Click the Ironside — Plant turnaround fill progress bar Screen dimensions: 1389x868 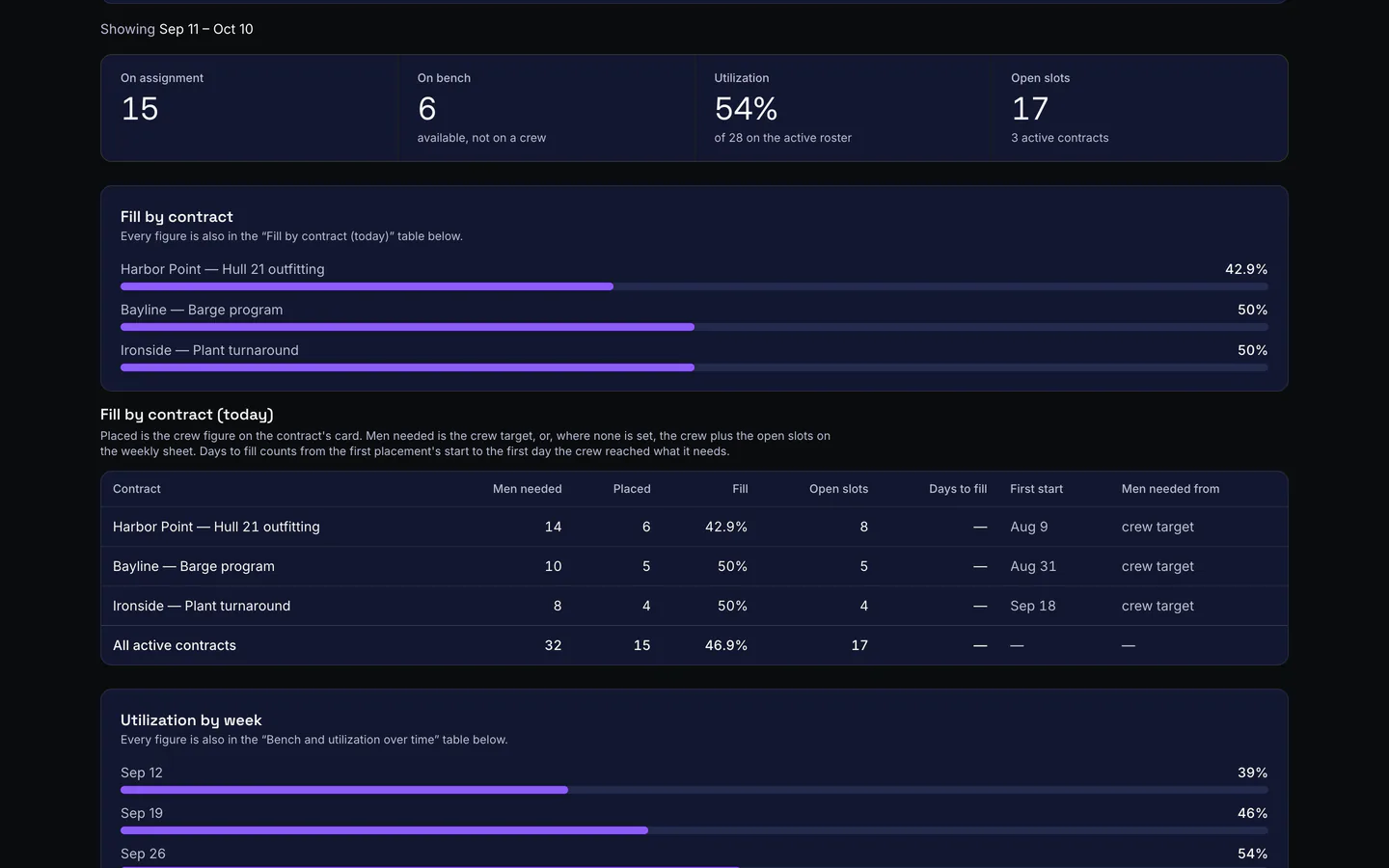694,367
